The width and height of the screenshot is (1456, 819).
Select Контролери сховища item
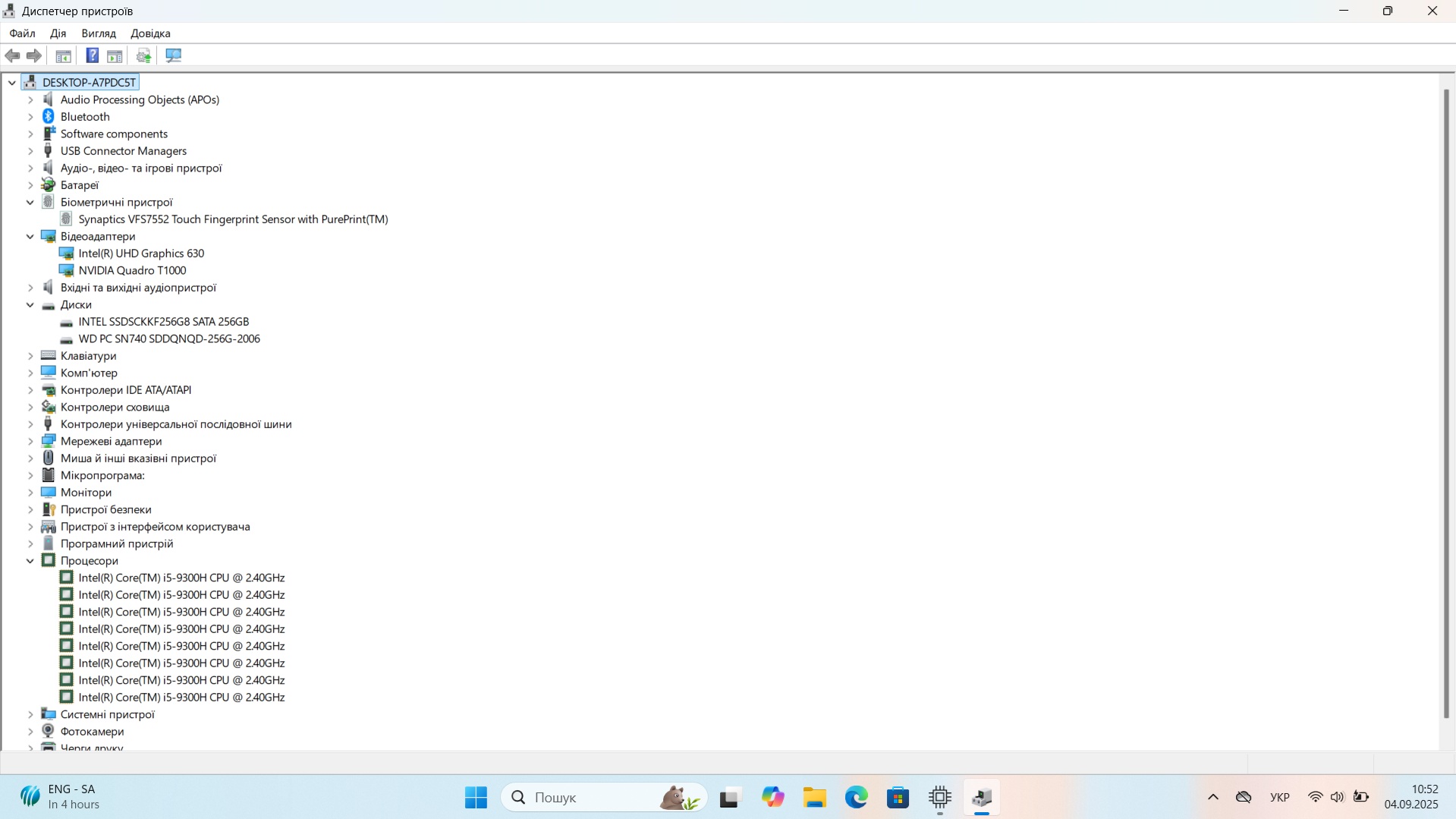tap(115, 407)
